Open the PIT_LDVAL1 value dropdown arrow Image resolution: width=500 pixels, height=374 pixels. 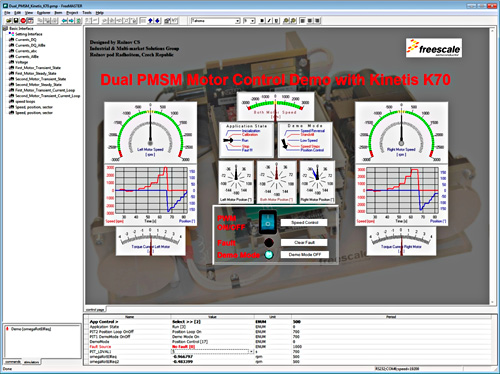click(251, 352)
